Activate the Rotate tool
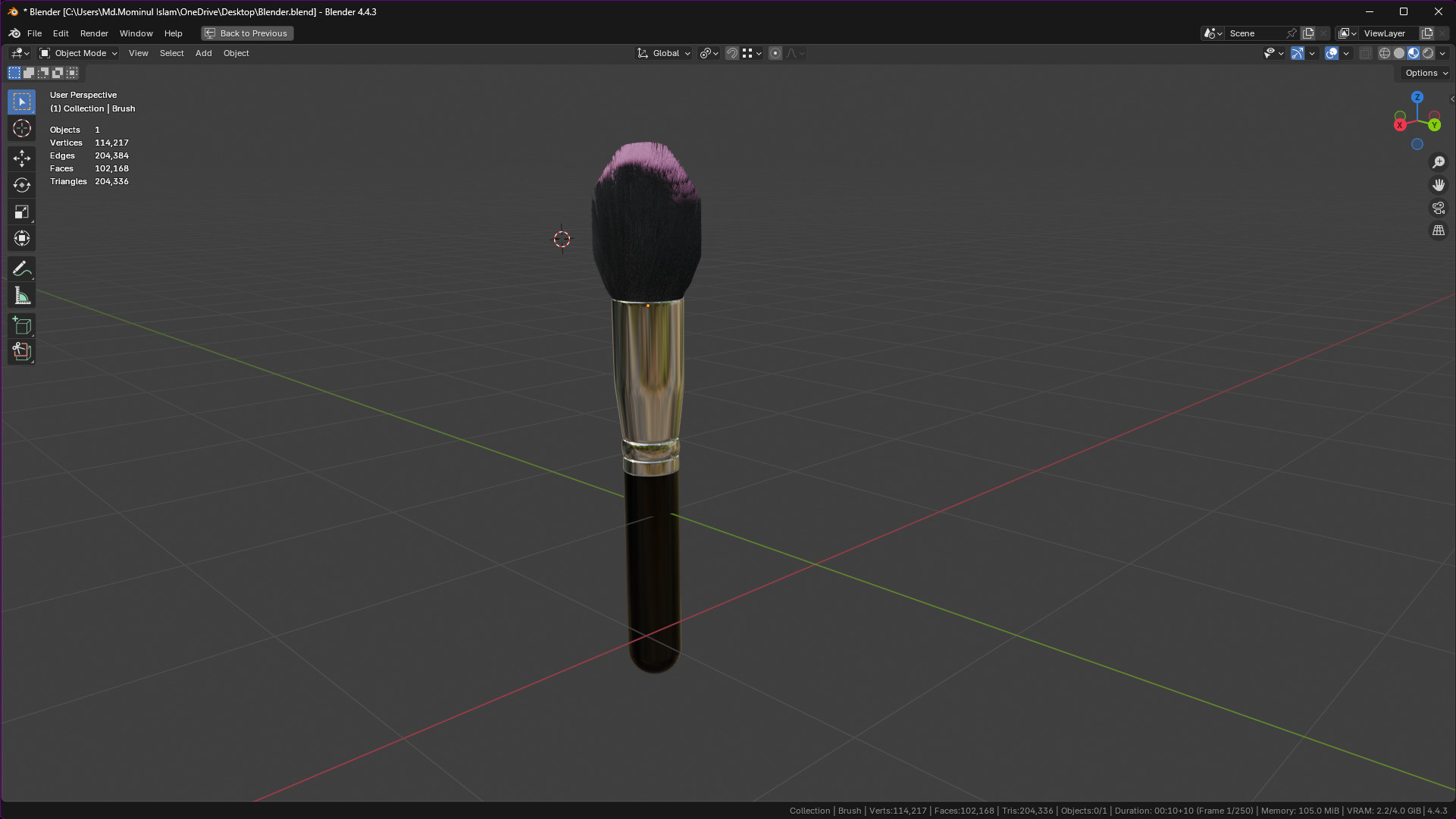This screenshot has width=1456, height=819. click(21, 185)
